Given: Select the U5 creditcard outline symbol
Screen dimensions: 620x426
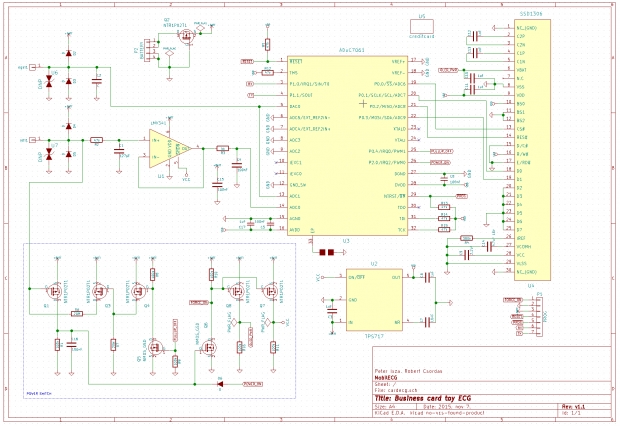Looking at the screenshot, I should pyautogui.click(x=422, y=27).
